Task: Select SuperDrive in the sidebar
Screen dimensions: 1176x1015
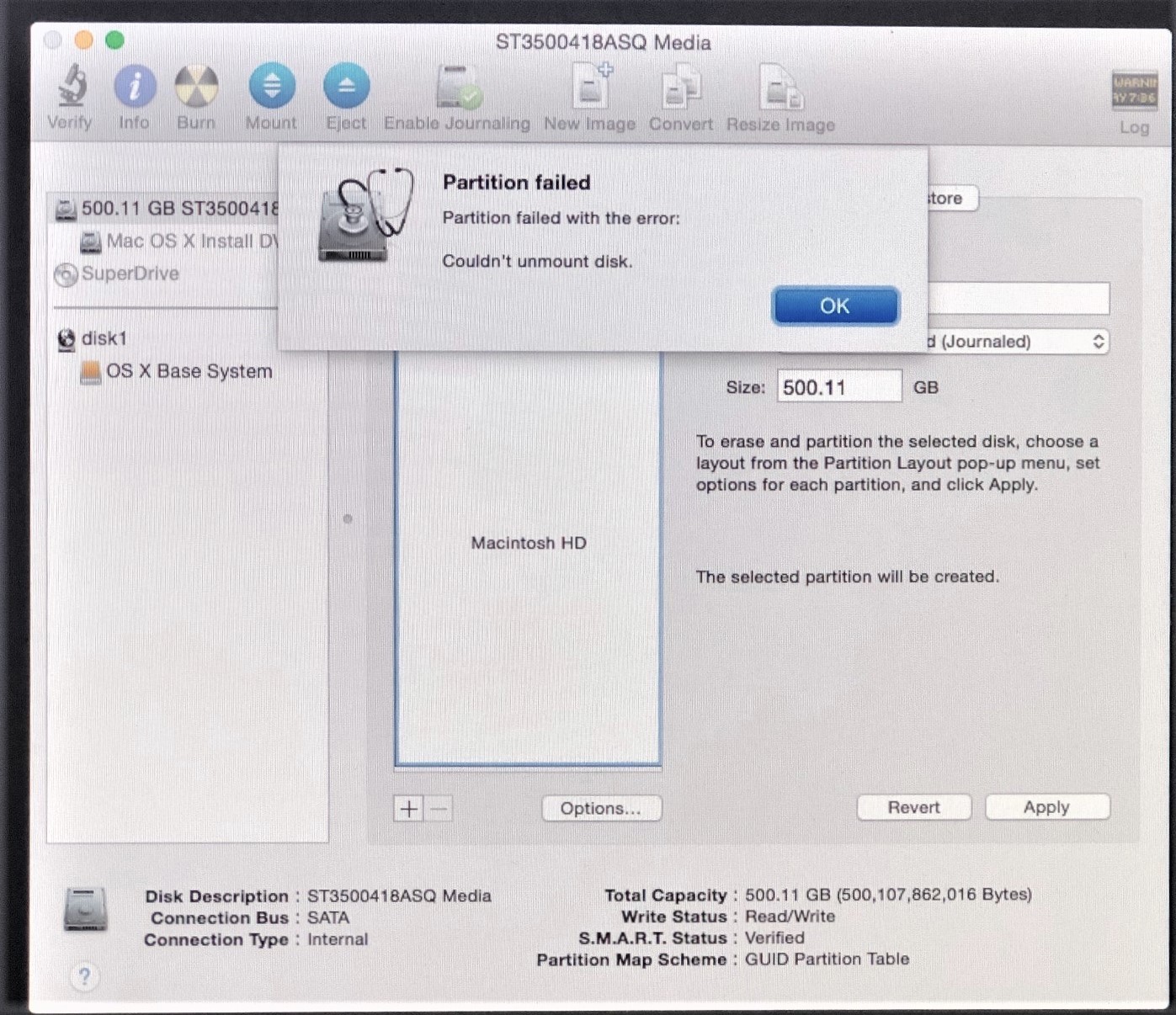Action: tap(116, 274)
